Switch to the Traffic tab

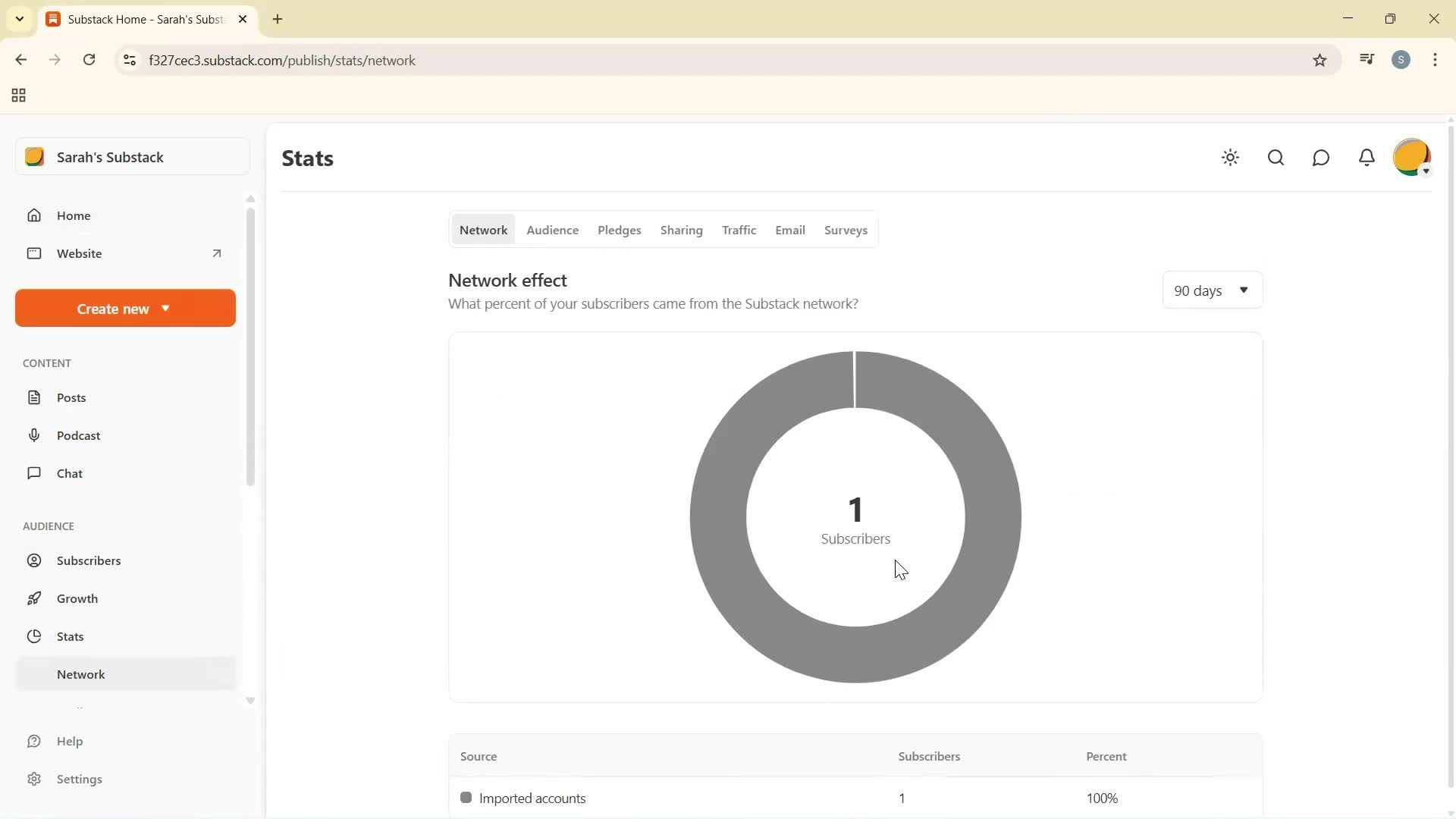pyautogui.click(x=739, y=230)
